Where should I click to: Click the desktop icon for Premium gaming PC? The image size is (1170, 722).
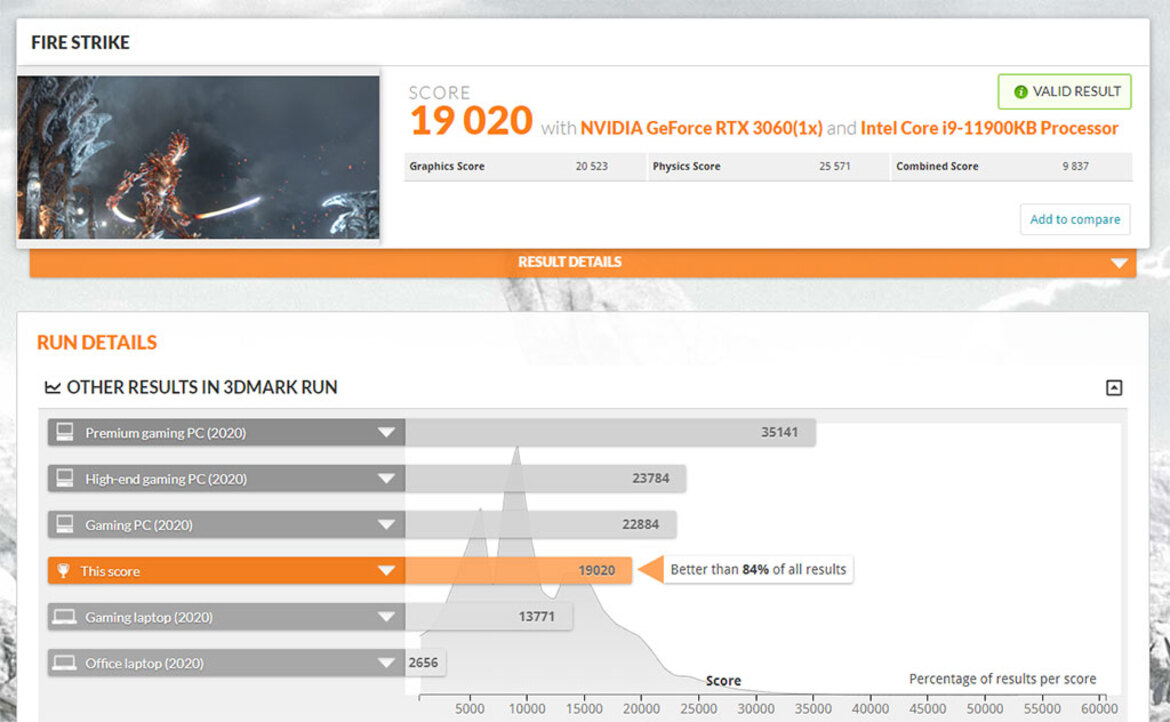tap(65, 432)
